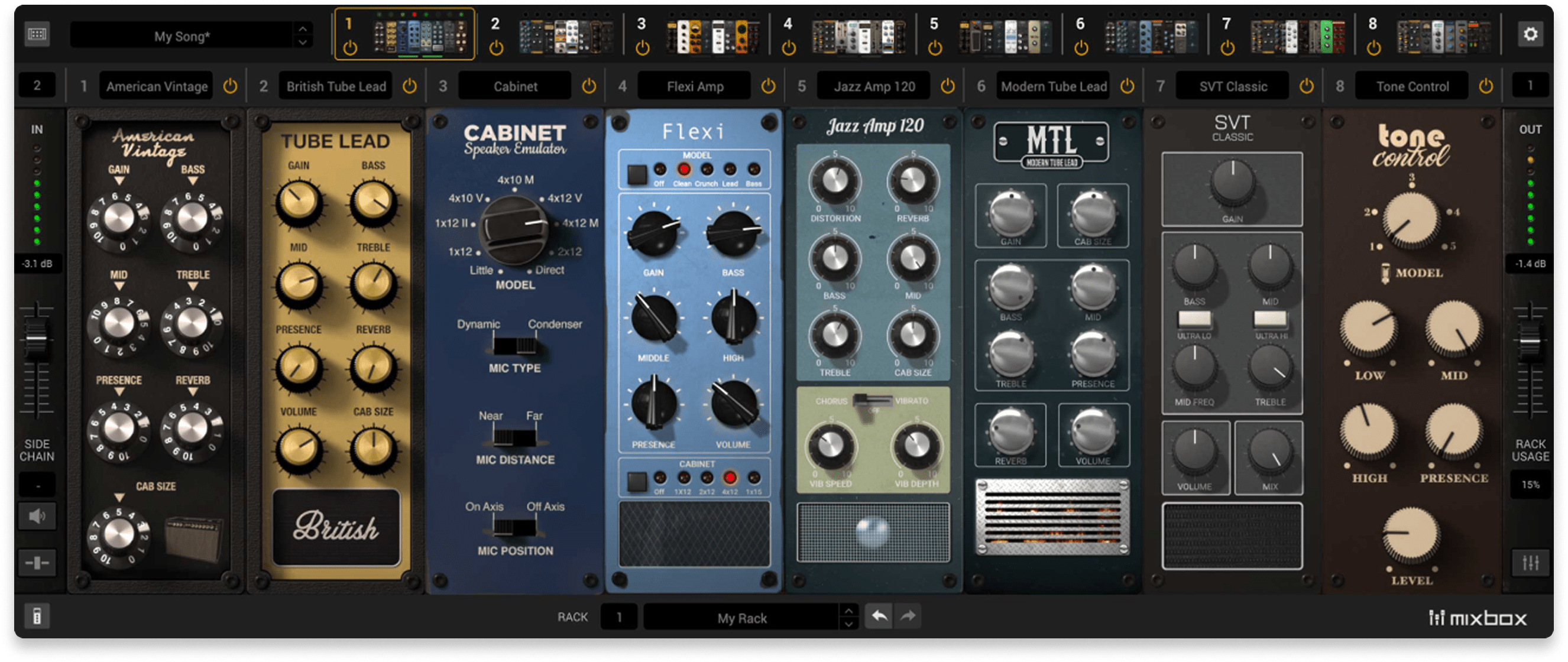The height and width of the screenshot is (662, 1568).
Task: Open the Flexi Amp slot name selector
Action: click(x=695, y=86)
